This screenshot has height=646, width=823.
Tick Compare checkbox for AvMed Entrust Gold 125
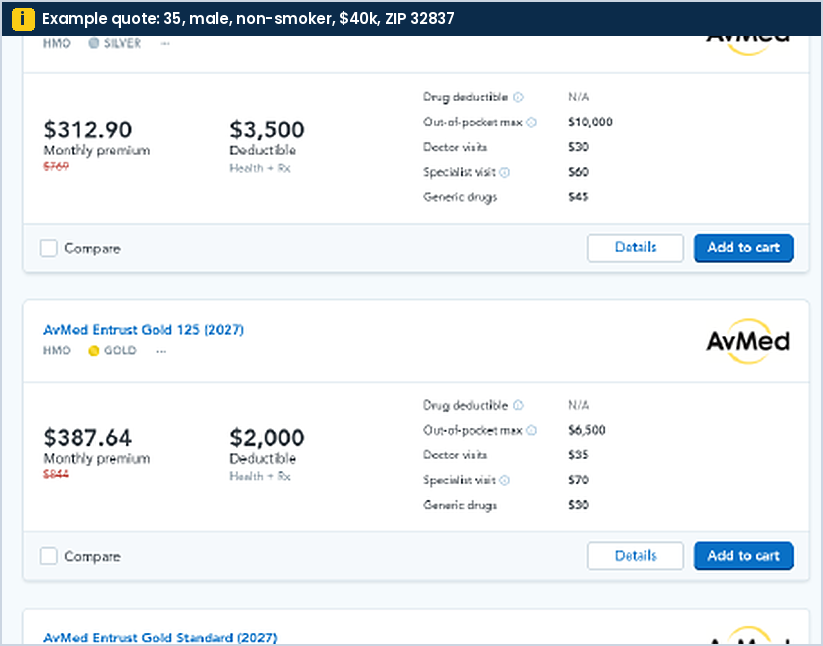coord(49,556)
